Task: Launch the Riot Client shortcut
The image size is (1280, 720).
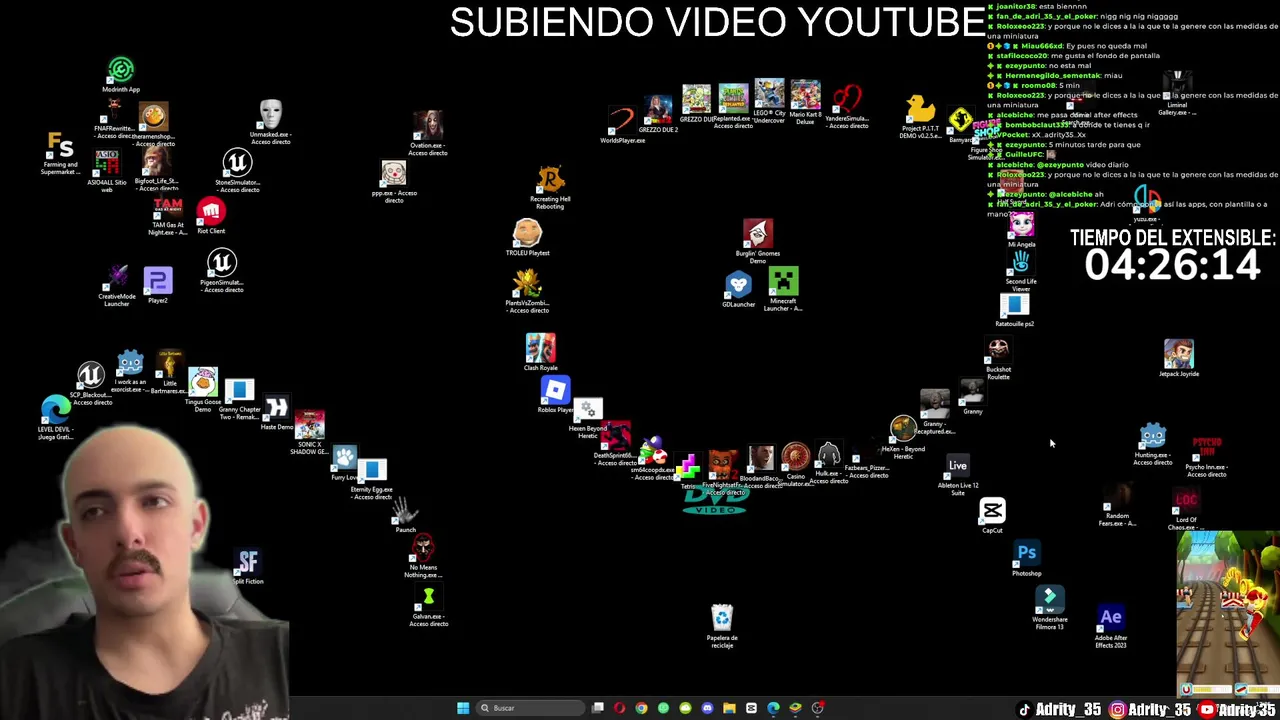Action: (x=210, y=217)
